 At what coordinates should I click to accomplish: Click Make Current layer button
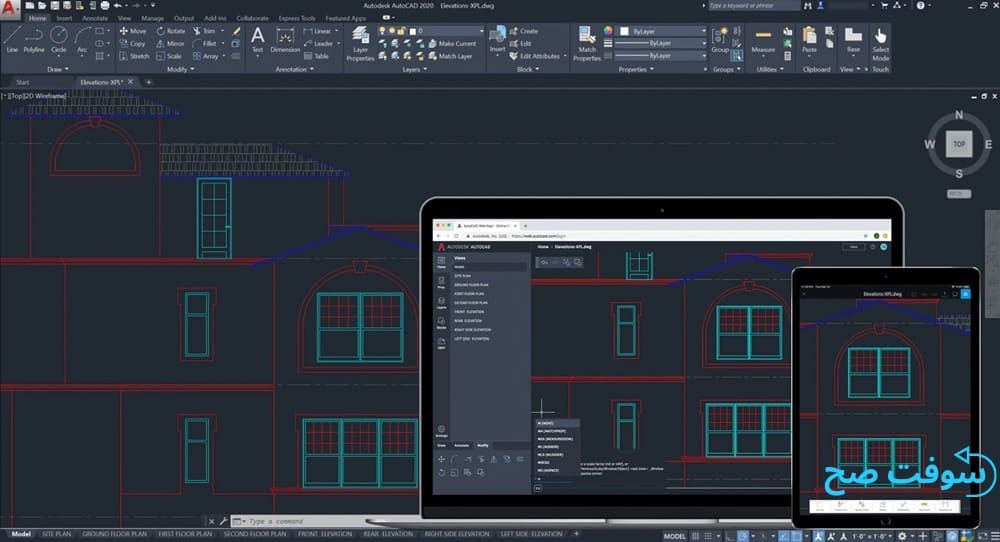tap(452, 43)
